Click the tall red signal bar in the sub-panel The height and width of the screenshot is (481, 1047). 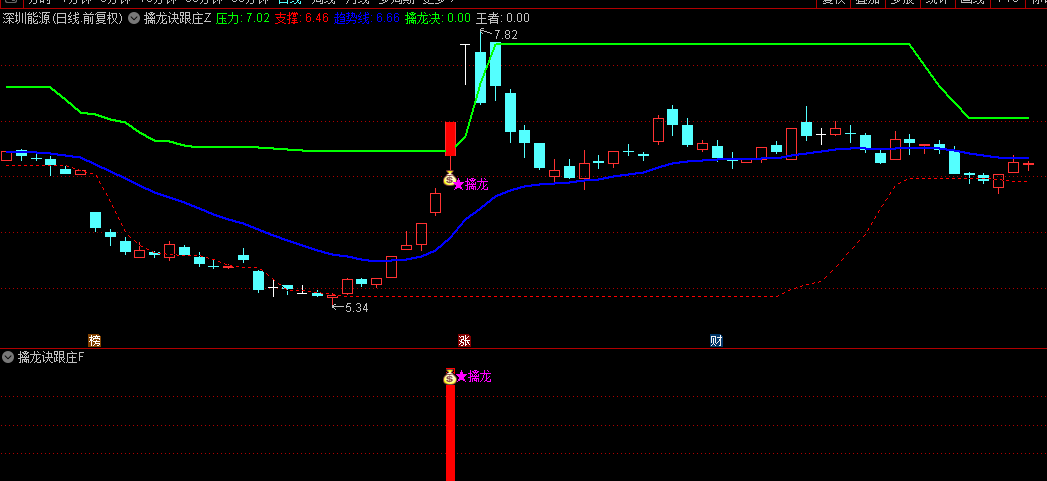(450, 432)
